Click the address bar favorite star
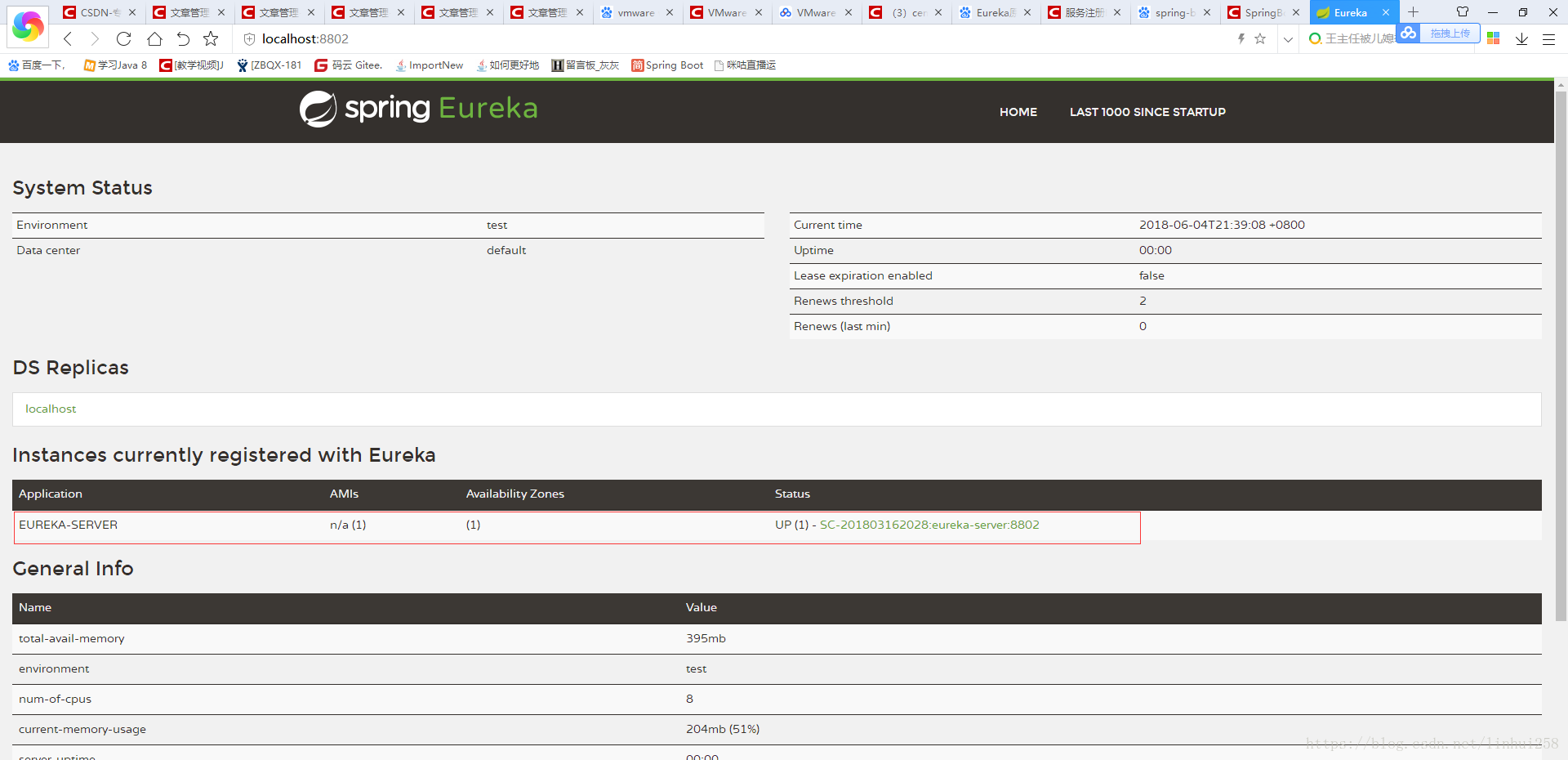The width and height of the screenshot is (1568, 760). click(x=1260, y=38)
